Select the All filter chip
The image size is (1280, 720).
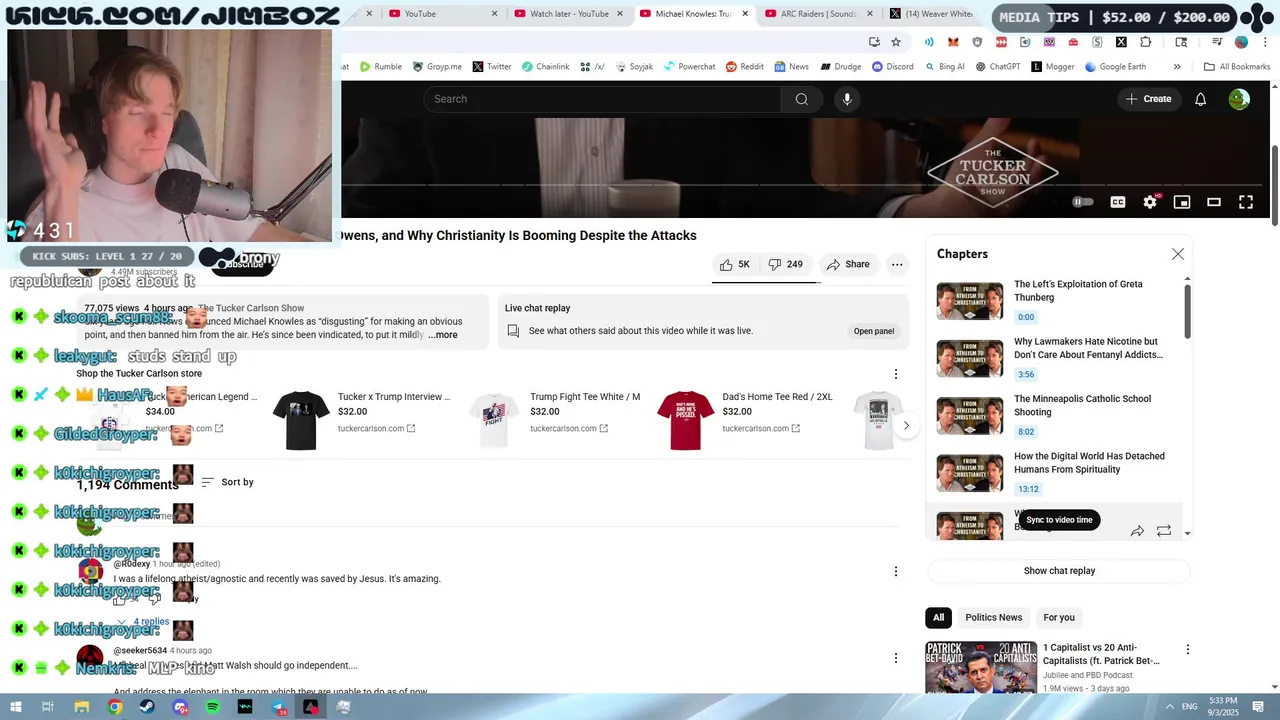(x=938, y=618)
